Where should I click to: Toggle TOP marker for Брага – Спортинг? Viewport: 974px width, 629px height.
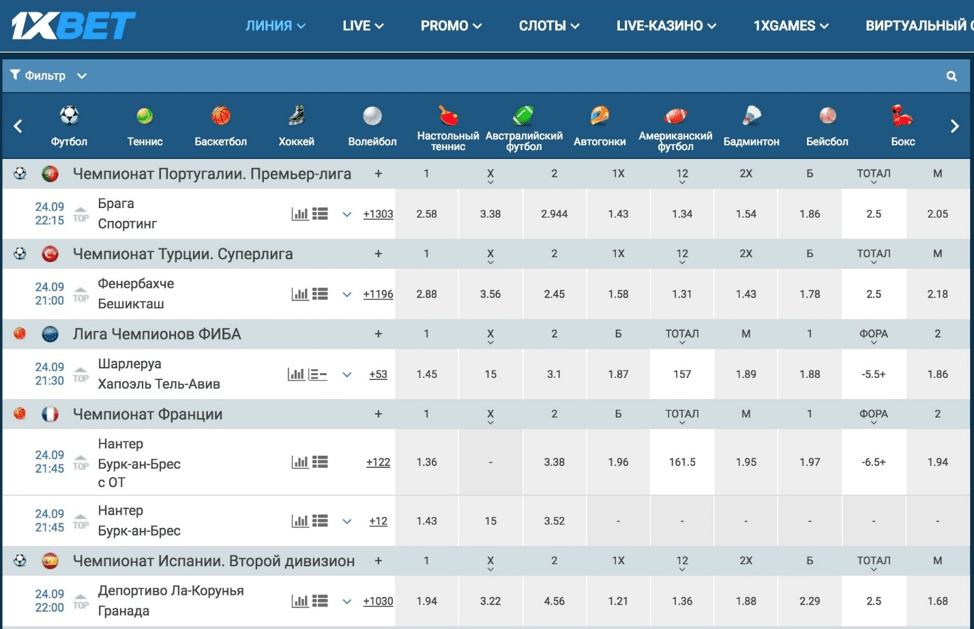click(x=81, y=214)
